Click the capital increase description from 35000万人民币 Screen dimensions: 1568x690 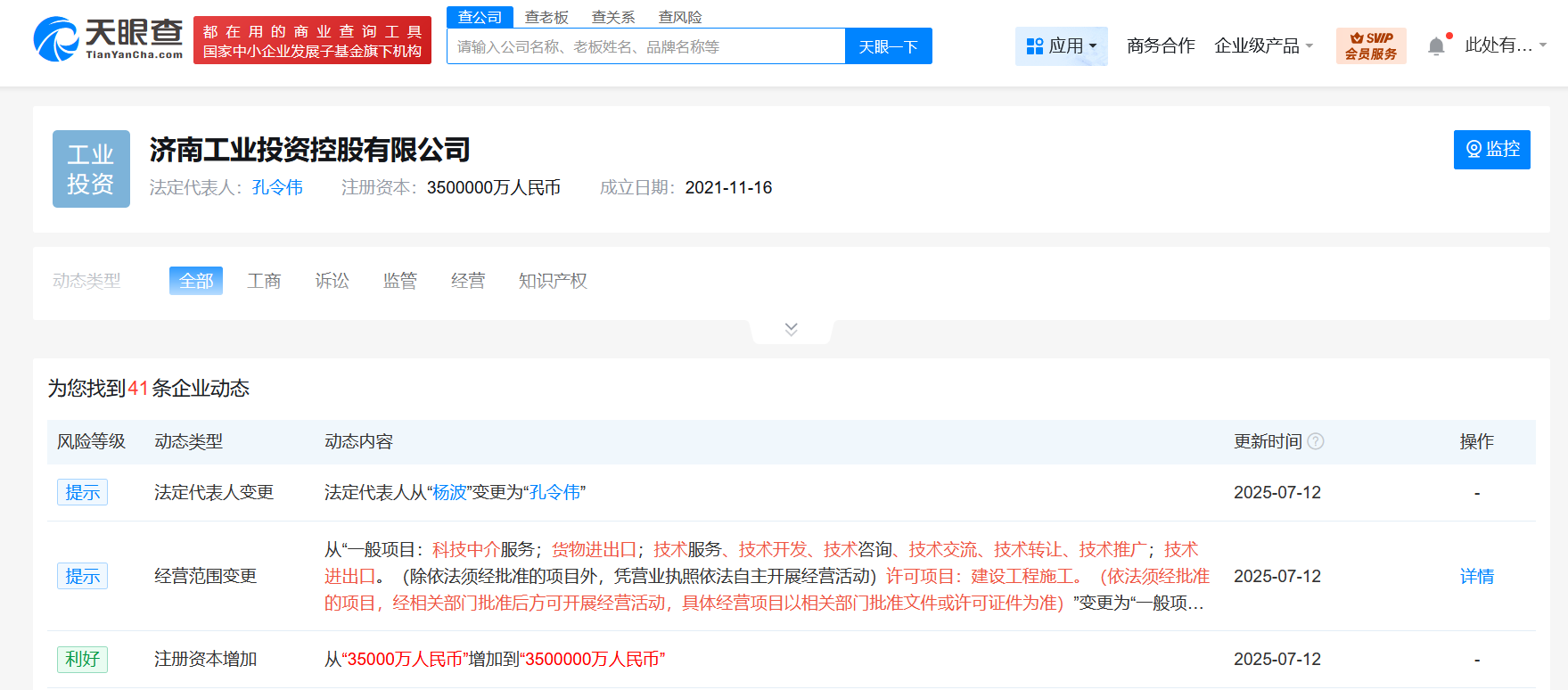(x=495, y=659)
